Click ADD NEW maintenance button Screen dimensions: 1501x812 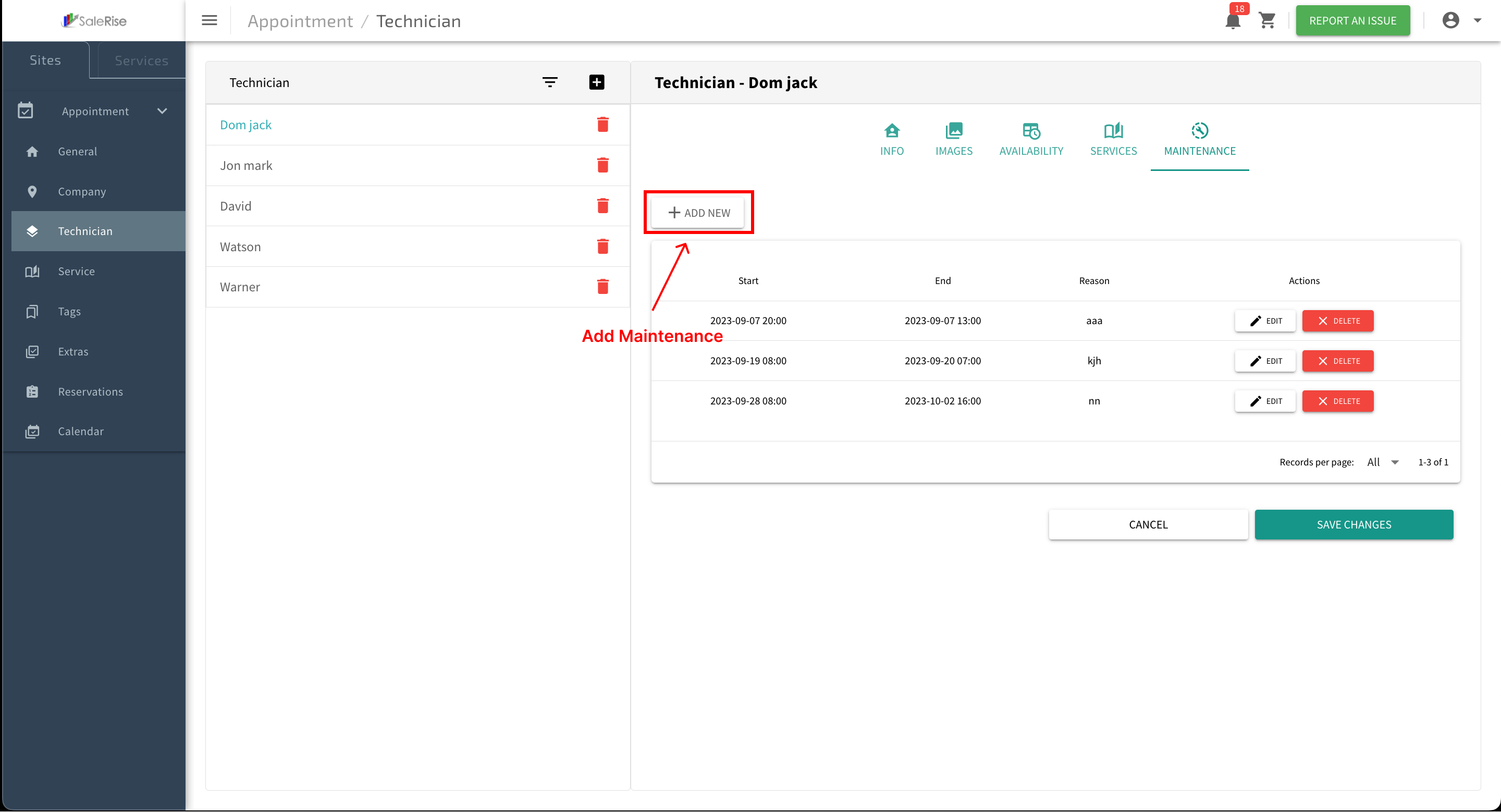698,213
